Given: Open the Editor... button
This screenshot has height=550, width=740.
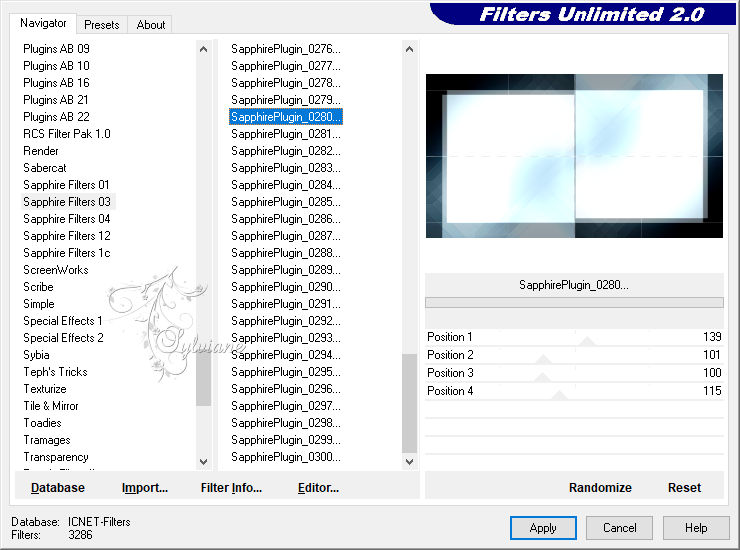Looking at the screenshot, I should coord(318,488).
